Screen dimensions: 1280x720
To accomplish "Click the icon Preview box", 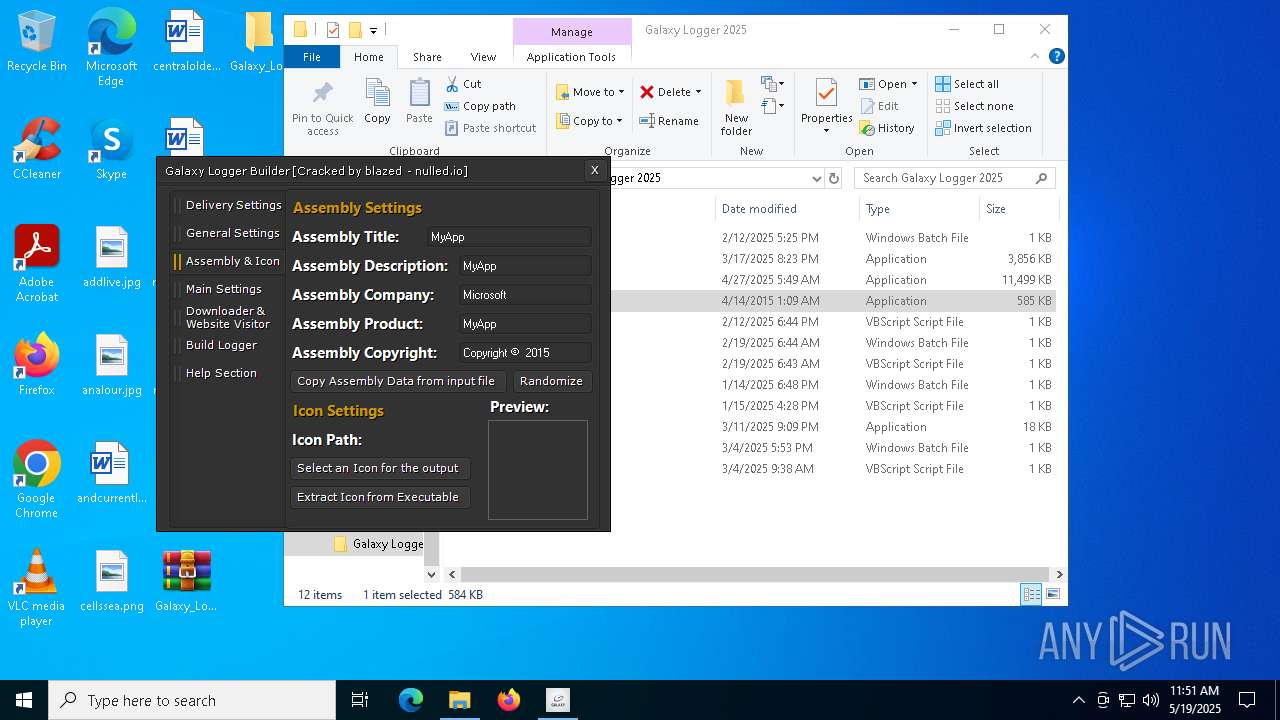I will (538, 470).
